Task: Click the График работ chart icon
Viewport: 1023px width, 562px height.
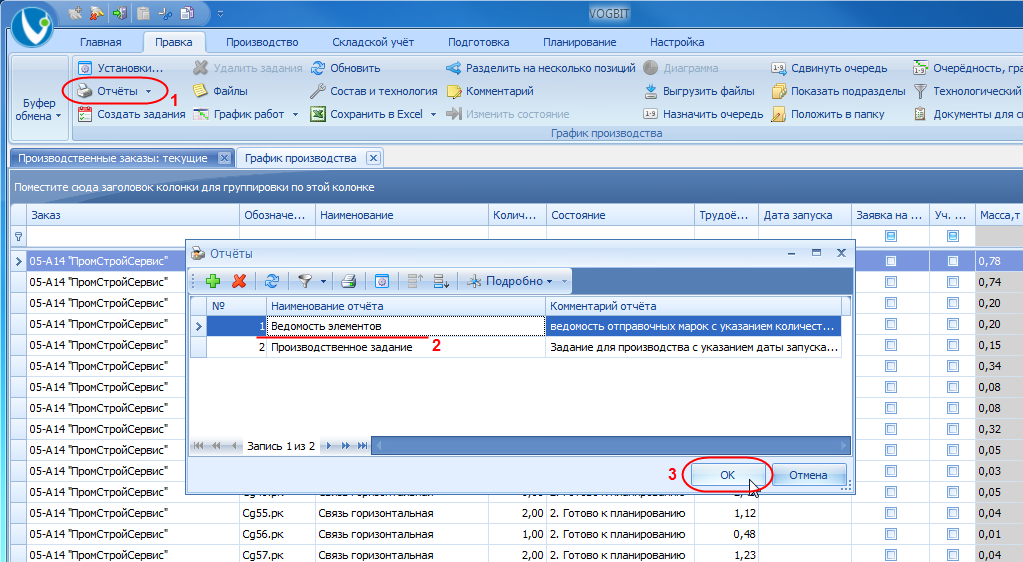Action: 200,114
